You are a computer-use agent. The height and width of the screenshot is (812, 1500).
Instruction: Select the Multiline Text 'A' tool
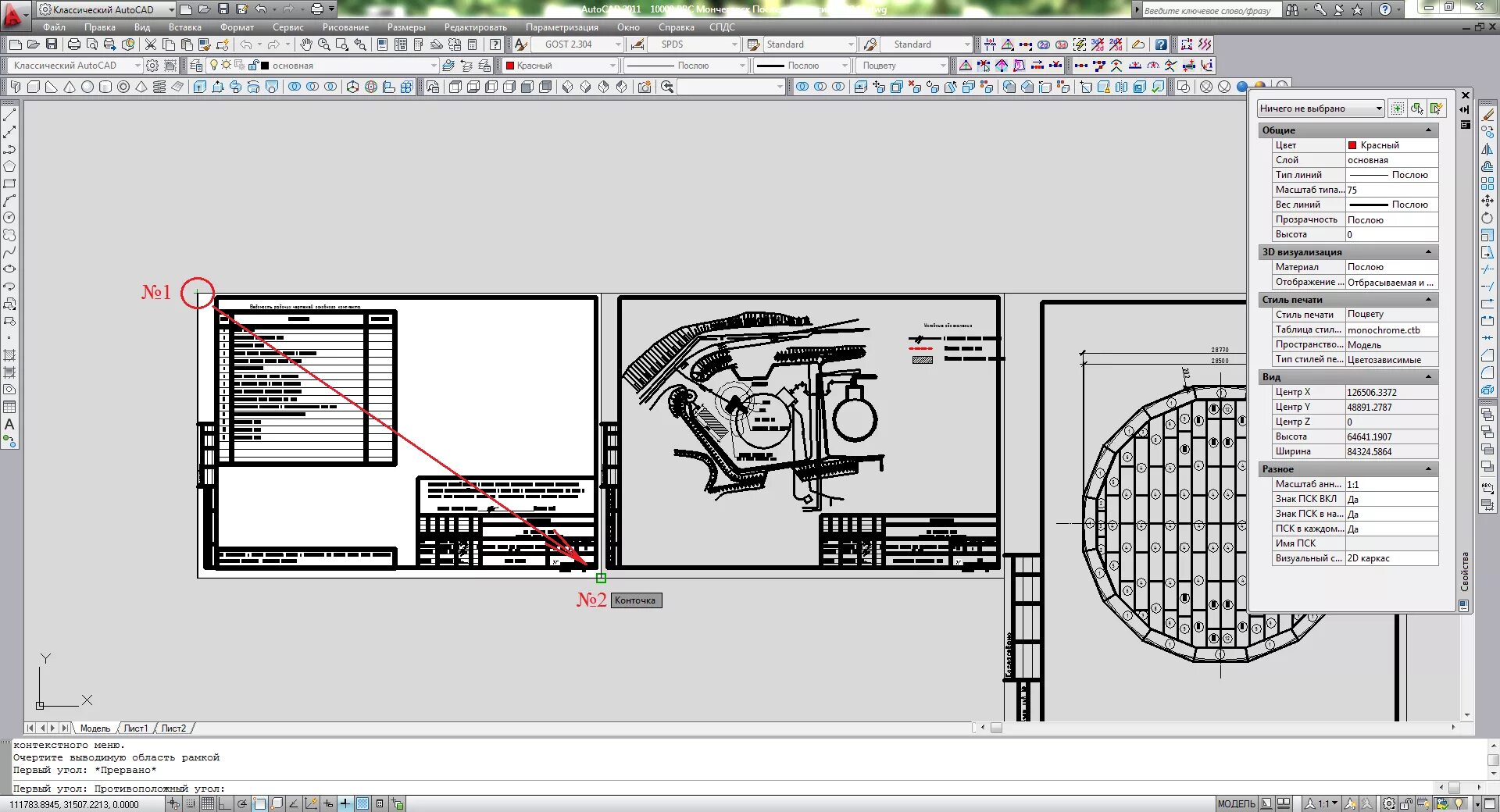click(9, 424)
